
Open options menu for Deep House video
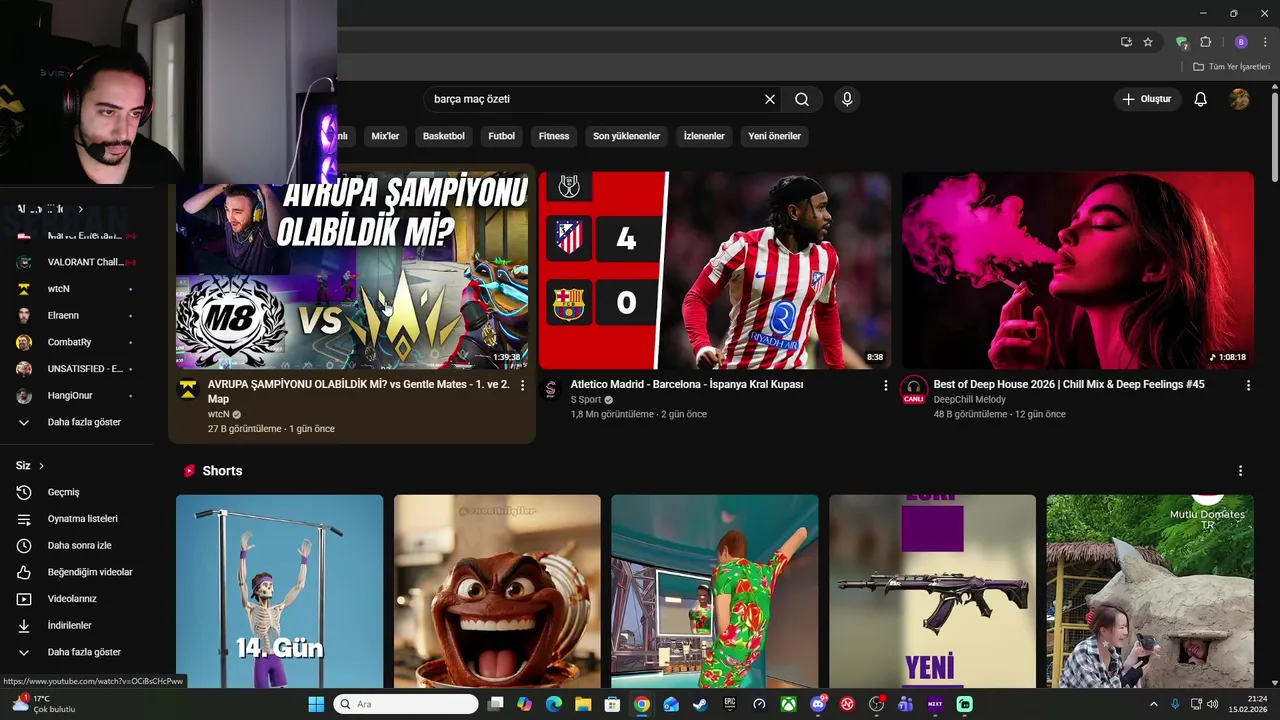point(1248,385)
